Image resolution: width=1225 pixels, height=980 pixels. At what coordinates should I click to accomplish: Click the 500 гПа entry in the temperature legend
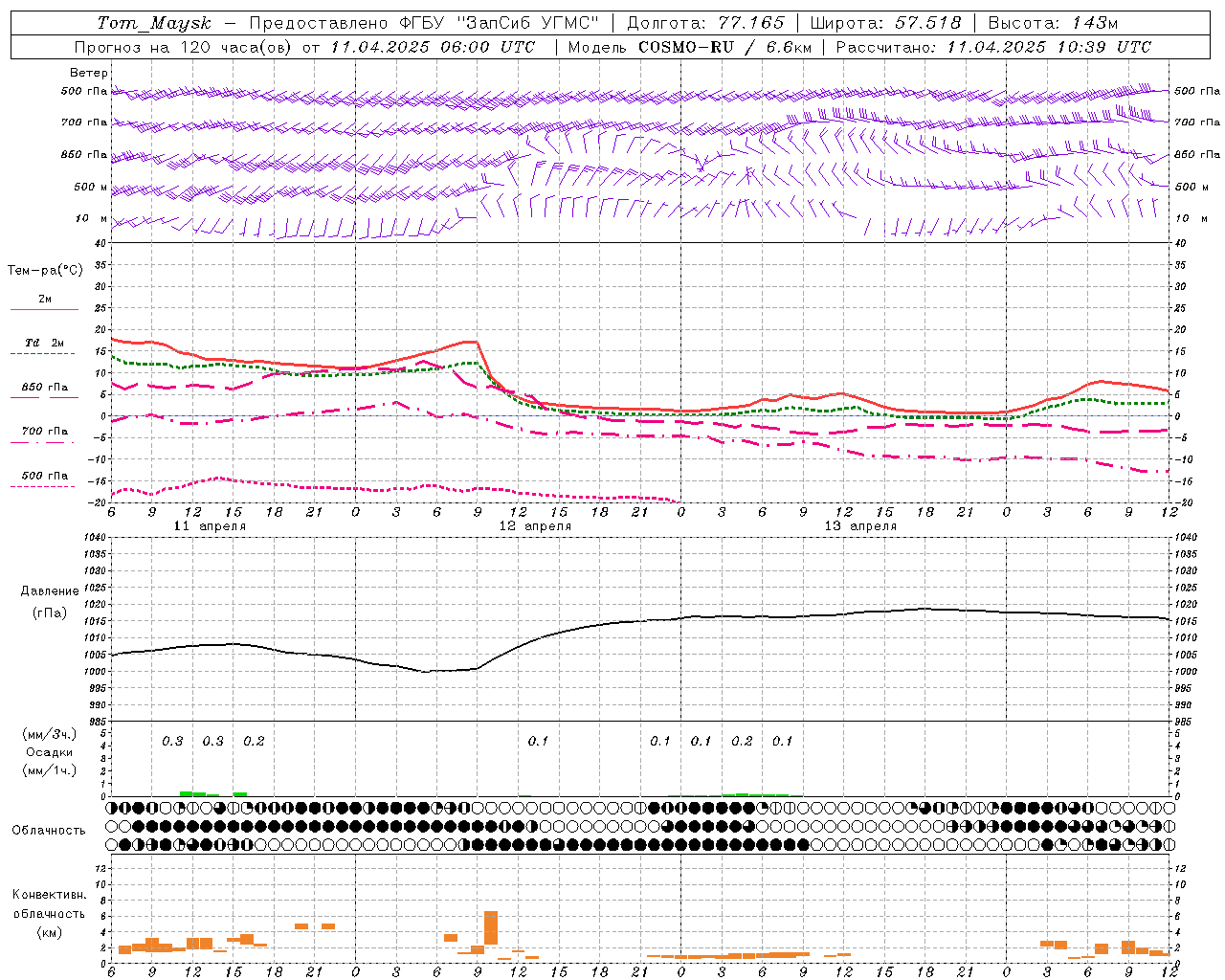coord(45,476)
